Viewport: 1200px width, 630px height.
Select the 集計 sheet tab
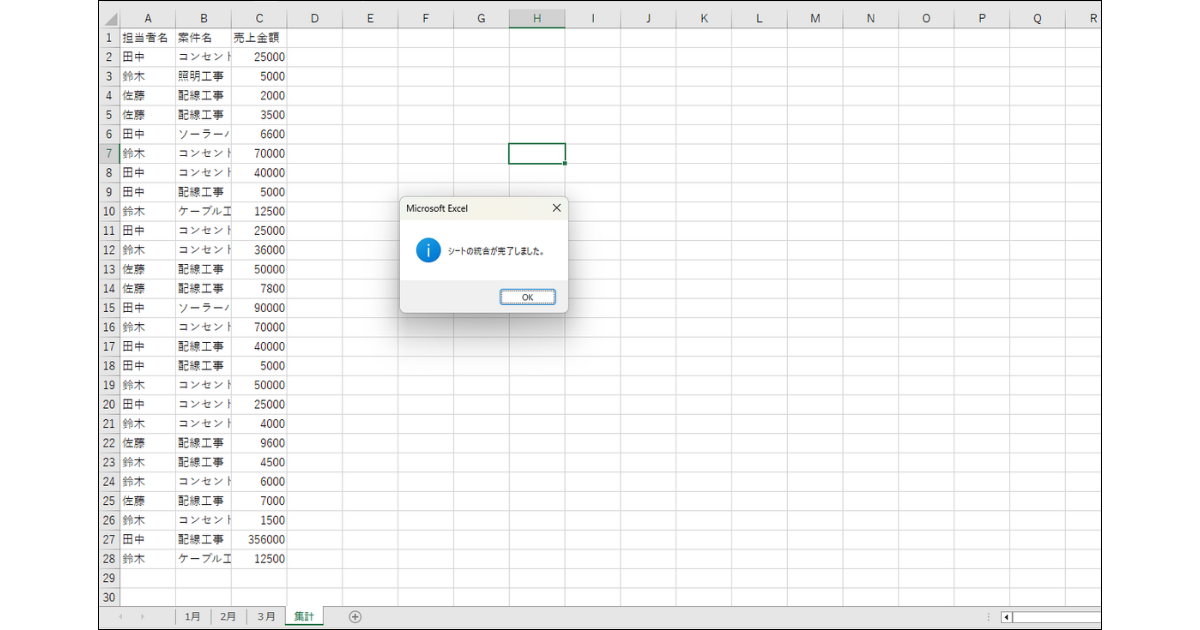pyautogui.click(x=304, y=617)
